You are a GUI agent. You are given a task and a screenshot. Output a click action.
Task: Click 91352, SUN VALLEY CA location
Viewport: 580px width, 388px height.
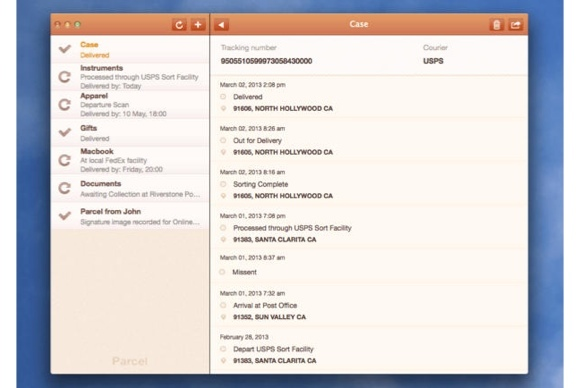click(x=269, y=317)
